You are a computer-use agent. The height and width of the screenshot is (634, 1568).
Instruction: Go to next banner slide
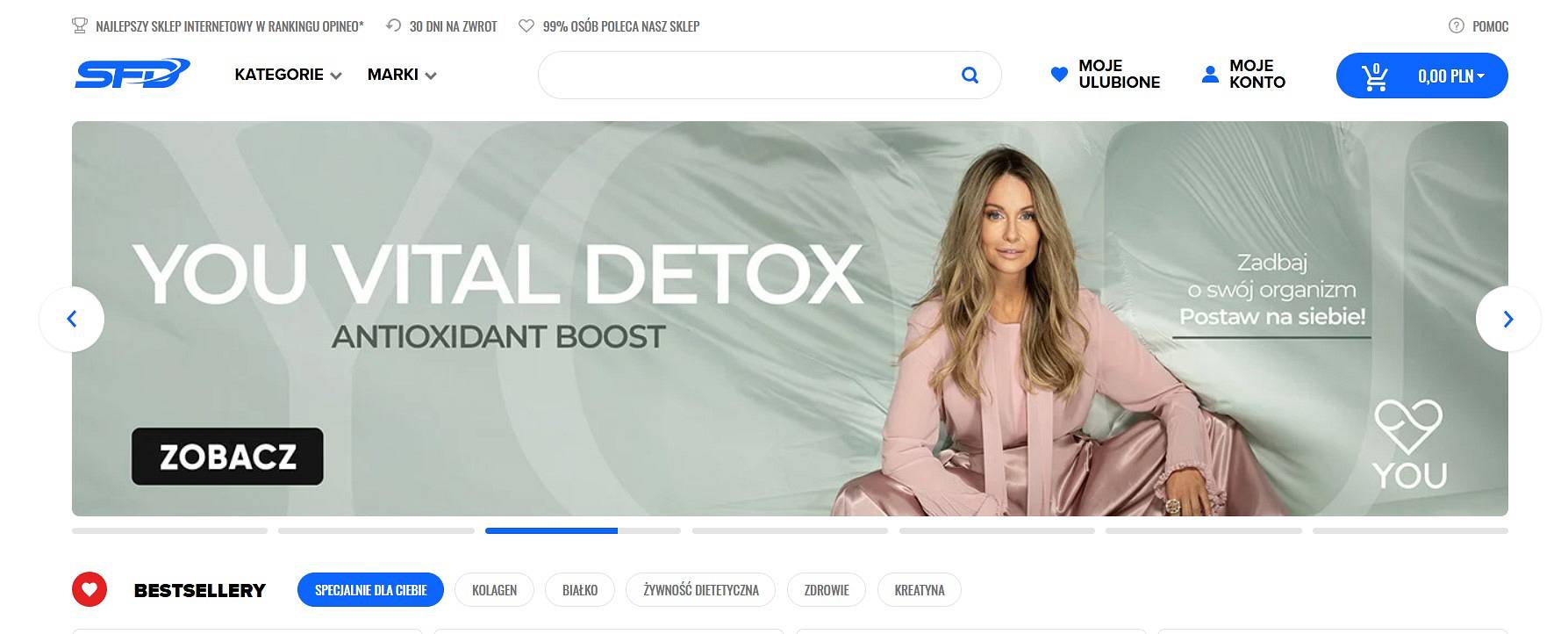[1508, 319]
